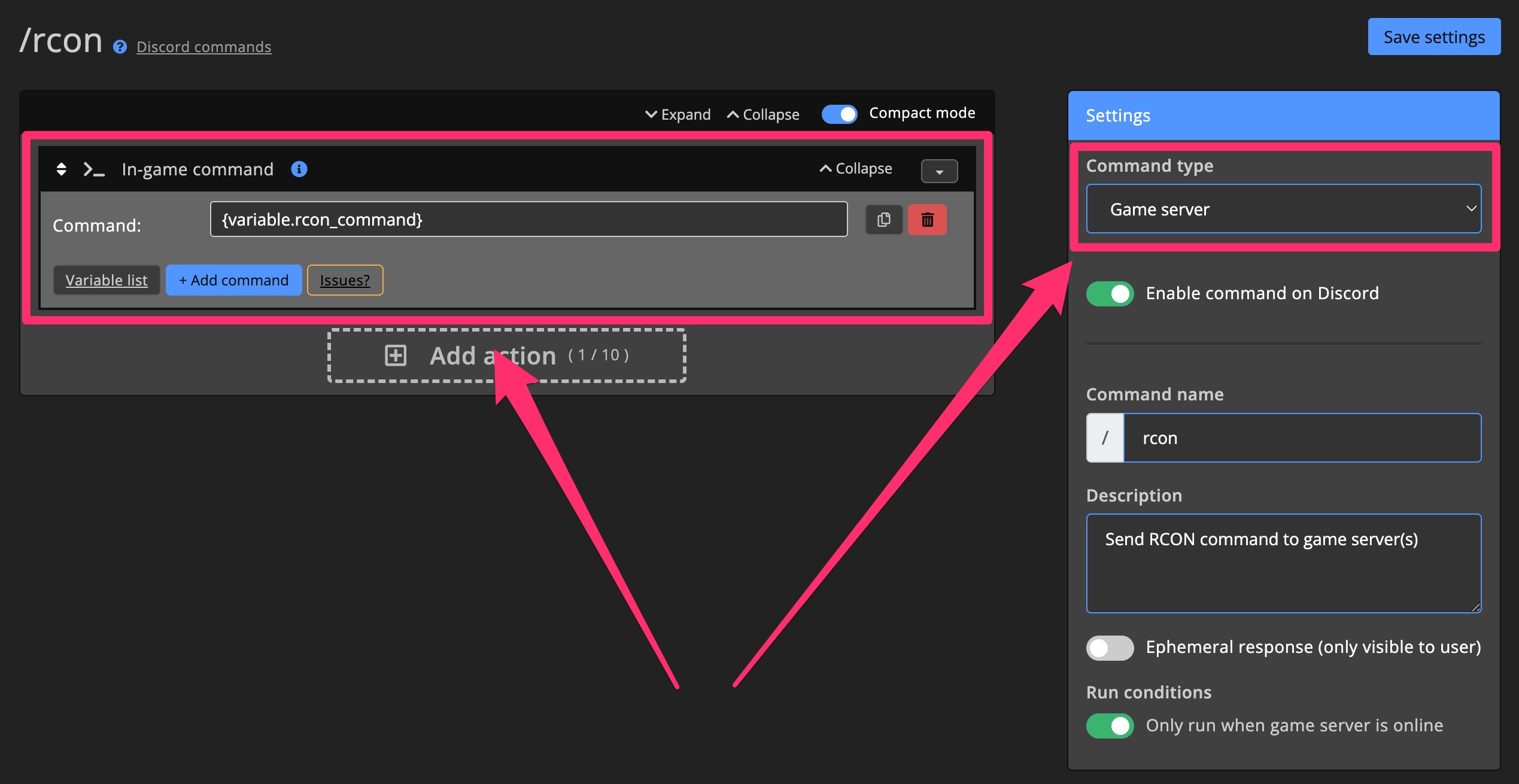Click the red trash delete icon

926,220
